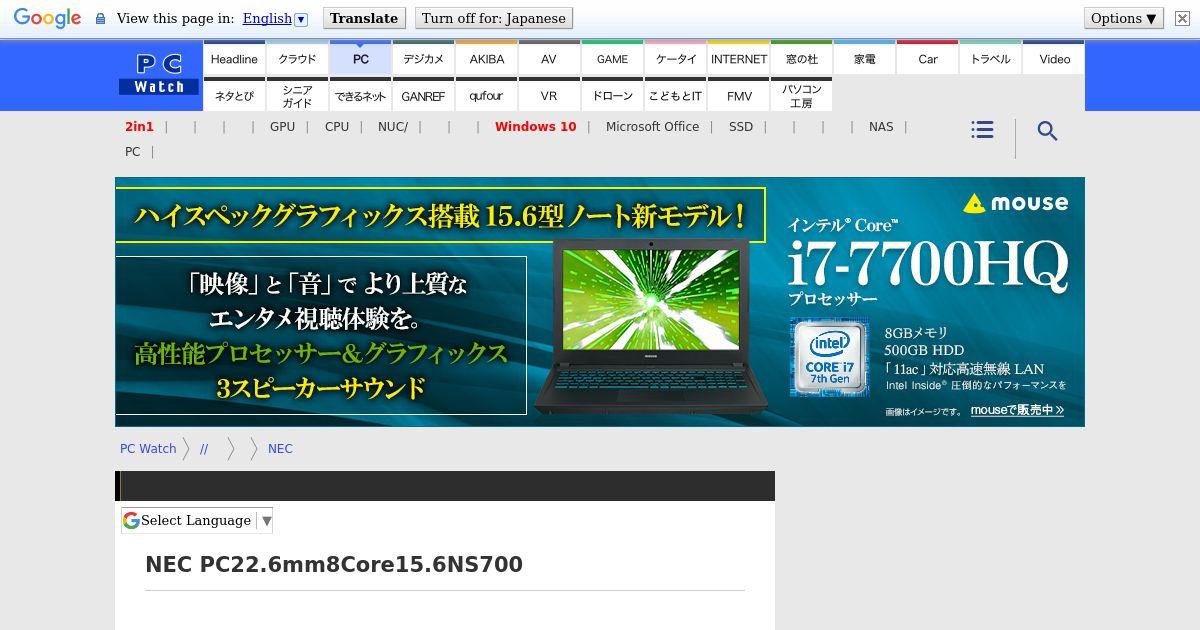1200x630 pixels.
Task: Open the AV tab
Action: (549, 59)
